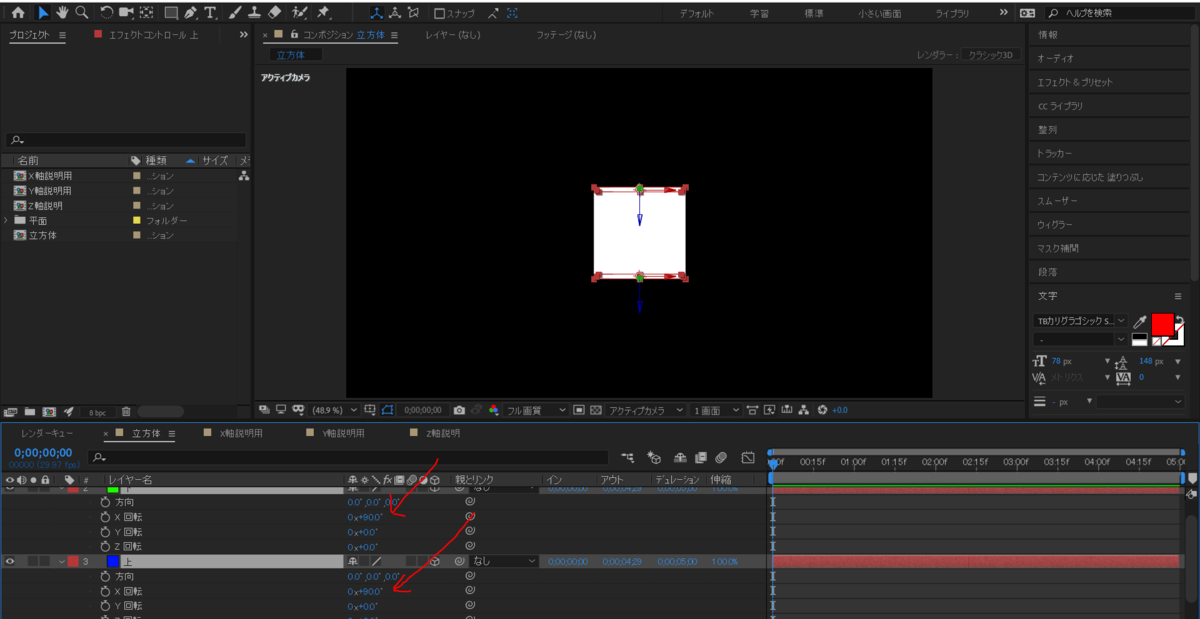1200x619 pixels.
Task: Click the snapshot camera icon below viewer
Action: [x=459, y=410]
